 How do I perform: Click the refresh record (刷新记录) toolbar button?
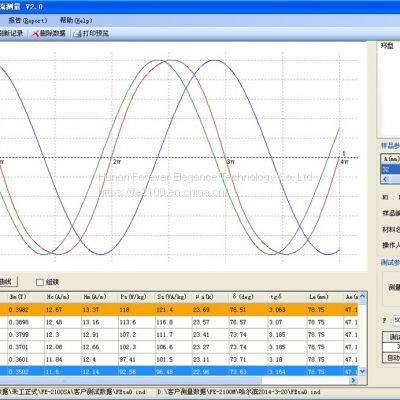coord(11,33)
